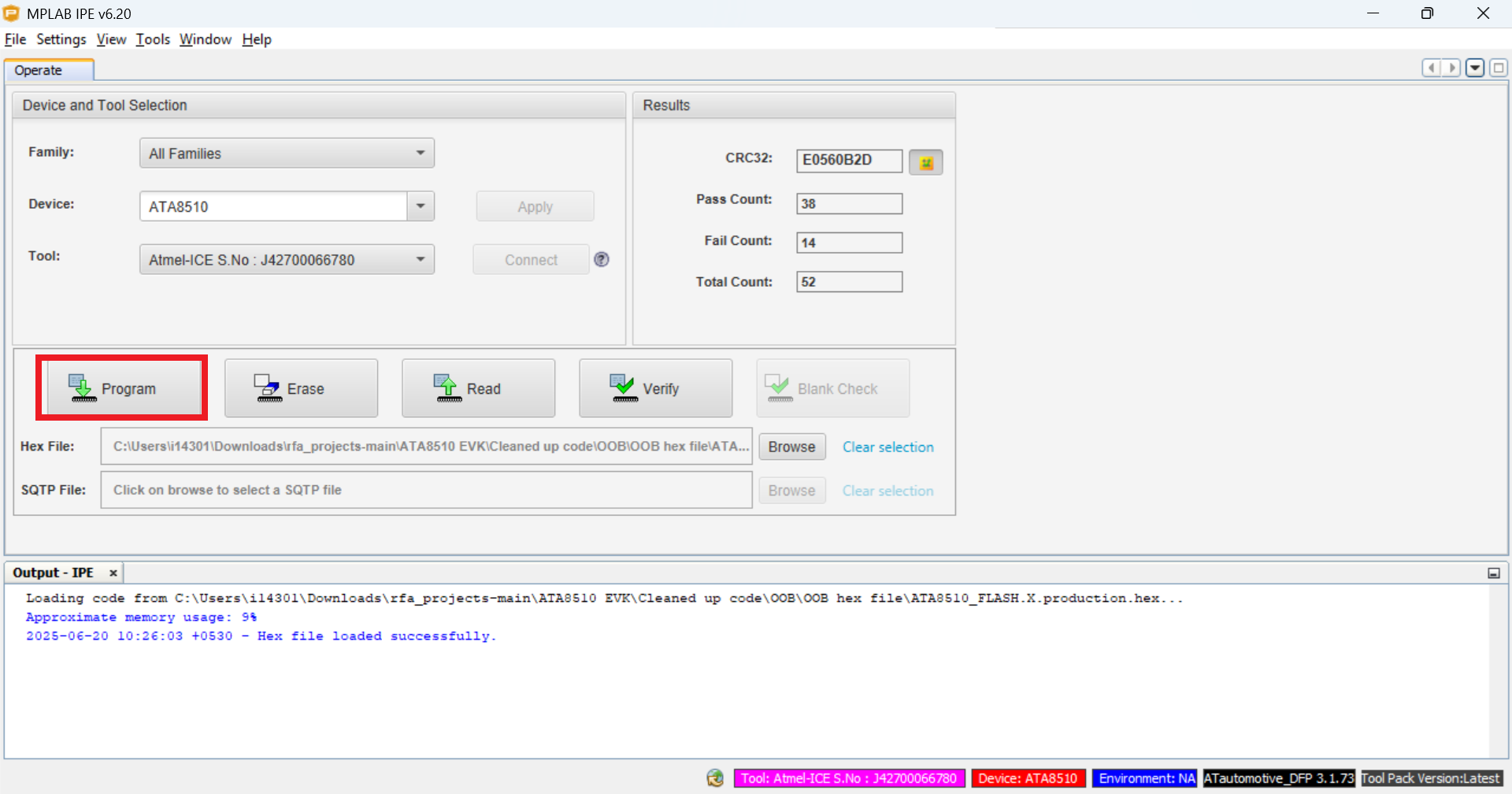Open the Window menu
Image resolution: width=1512 pixels, height=794 pixels.
(206, 39)
